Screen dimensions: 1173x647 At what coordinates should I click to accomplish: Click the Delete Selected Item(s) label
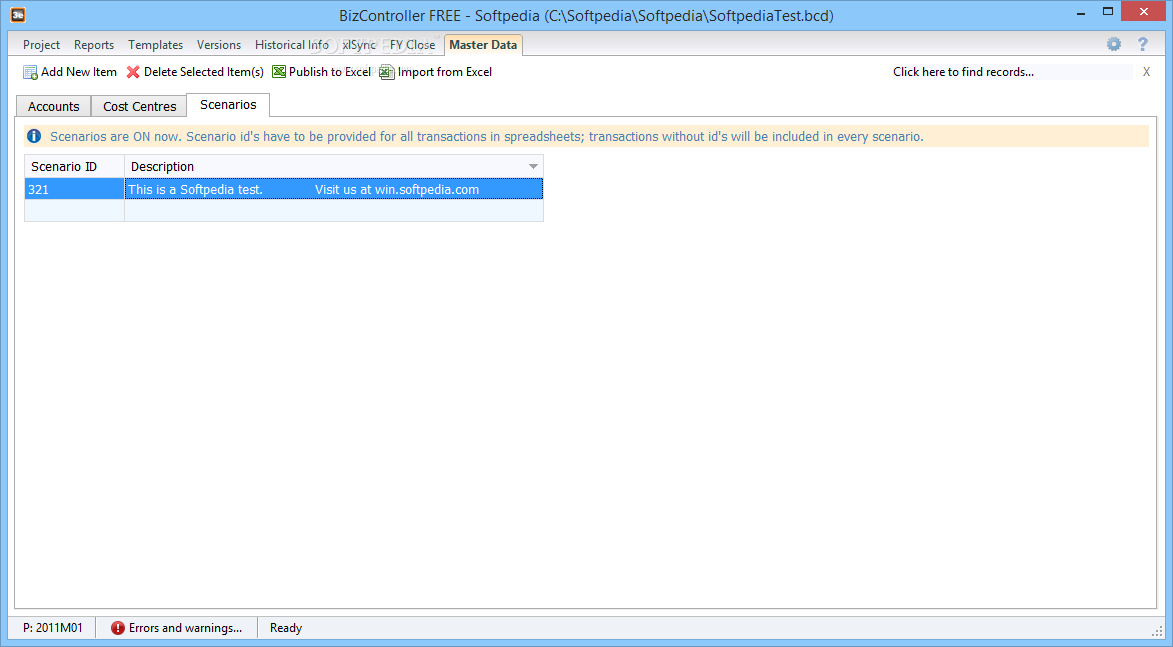pos(203,72)
